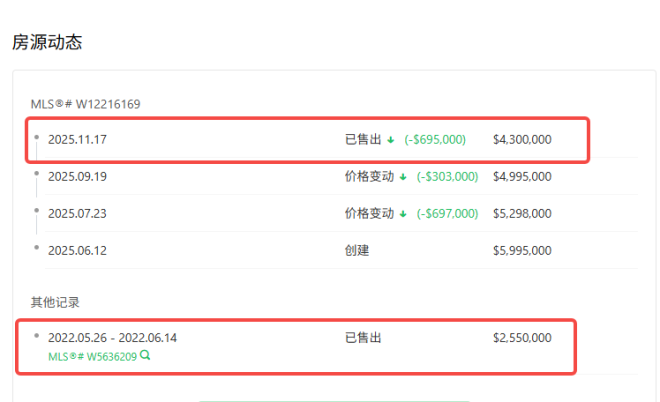Screen dimensions: 660x402
Task: Click the timeline bullet beside 2025.06.12
Action: coord(37,247)
